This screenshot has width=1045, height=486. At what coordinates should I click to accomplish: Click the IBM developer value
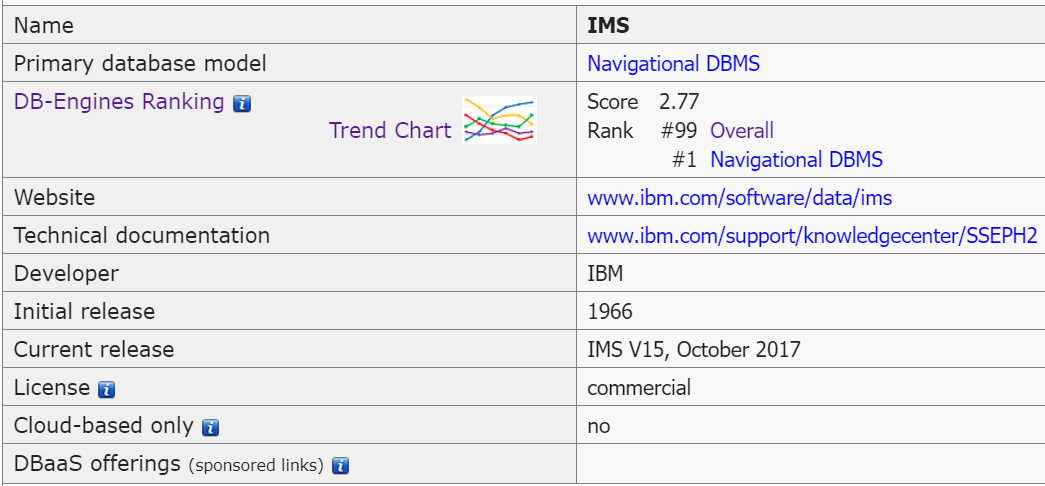605,274
